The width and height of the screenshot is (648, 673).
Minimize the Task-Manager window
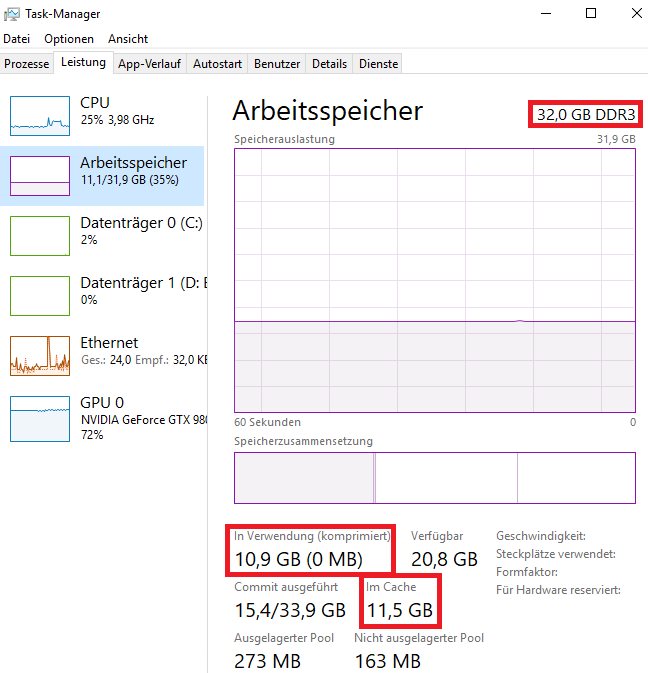point(546,14)
